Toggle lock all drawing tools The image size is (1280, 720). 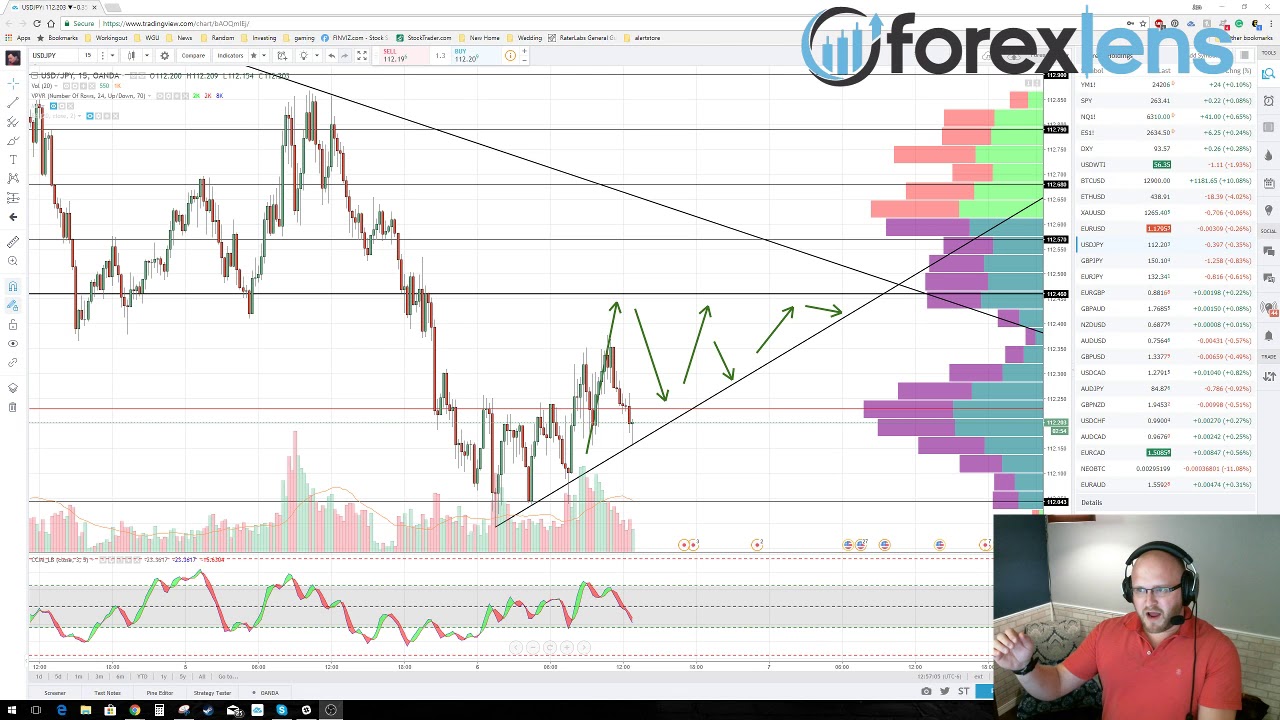click(x=13, y=324)
